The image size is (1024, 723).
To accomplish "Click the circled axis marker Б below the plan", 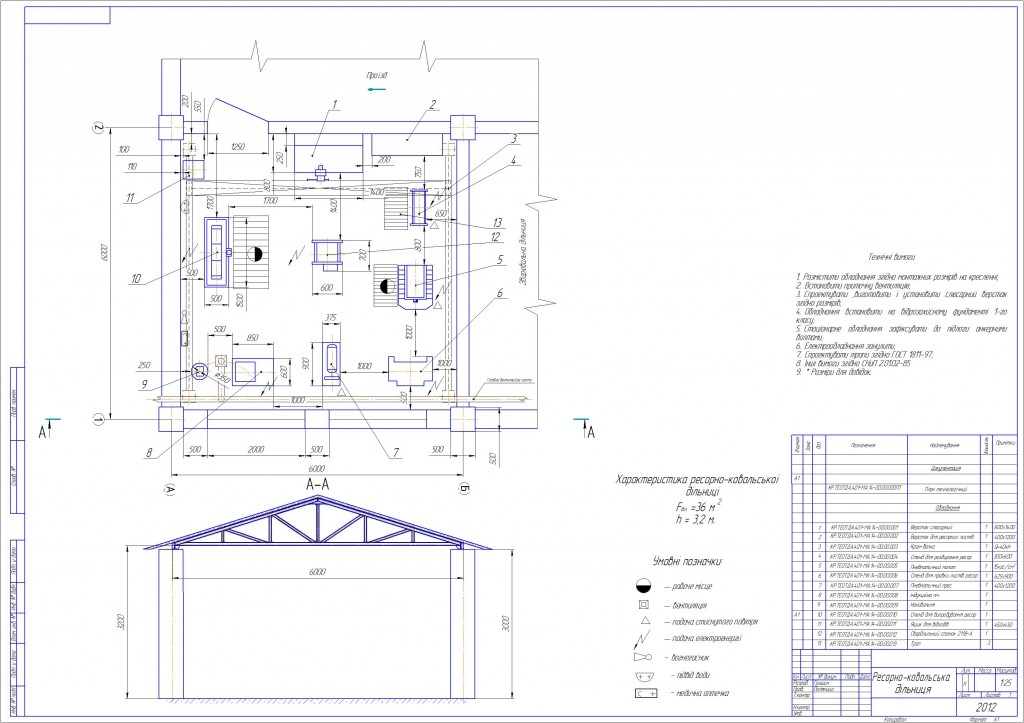I will 465,489.
